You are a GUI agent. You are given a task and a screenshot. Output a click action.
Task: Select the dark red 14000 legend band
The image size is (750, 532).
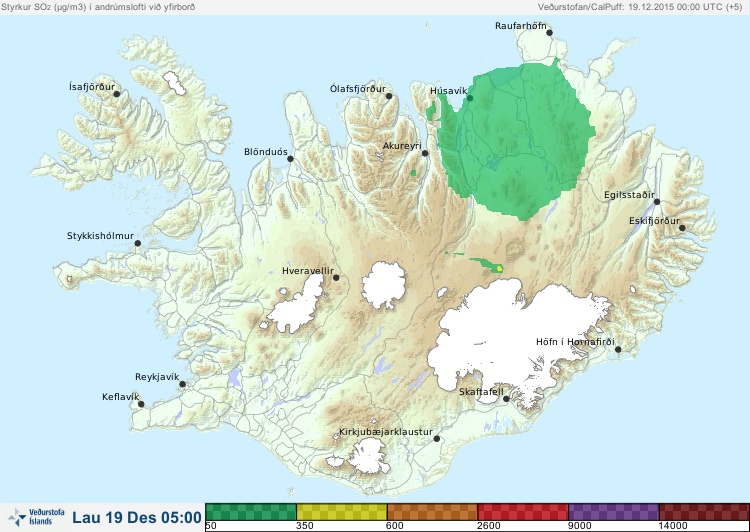704,512
